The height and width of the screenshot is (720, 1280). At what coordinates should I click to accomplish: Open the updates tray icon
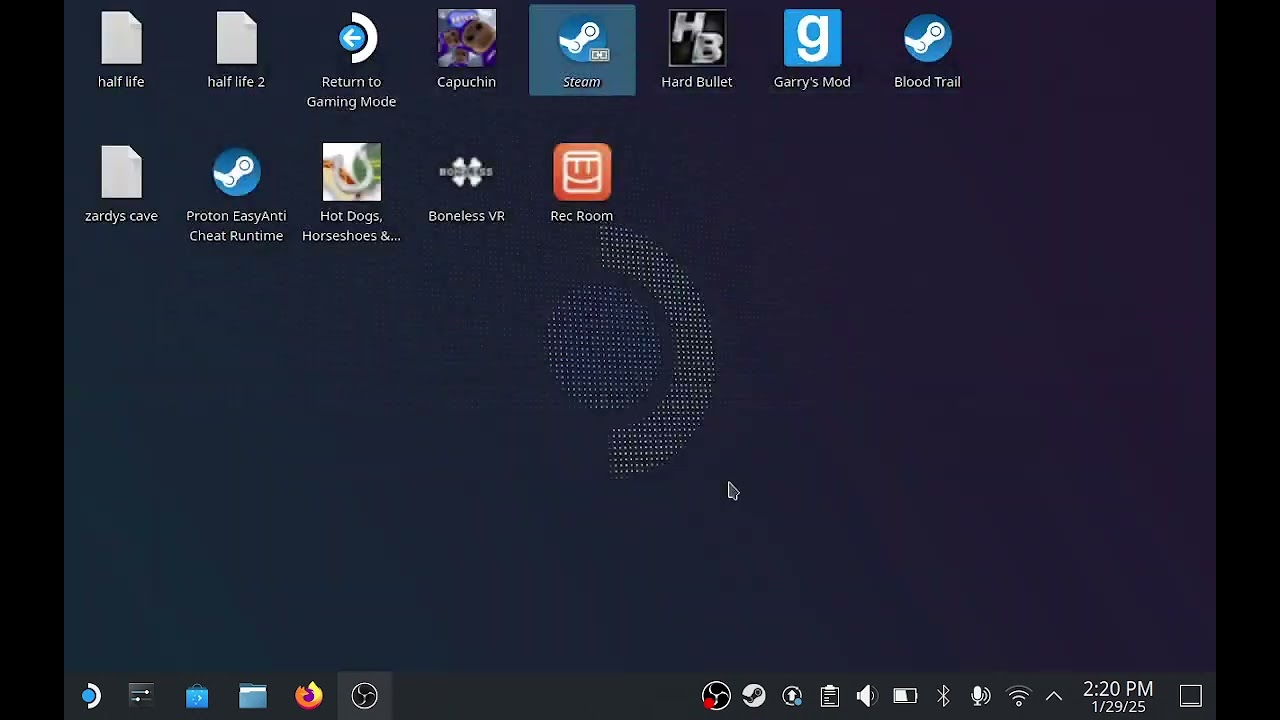point(792,696)
